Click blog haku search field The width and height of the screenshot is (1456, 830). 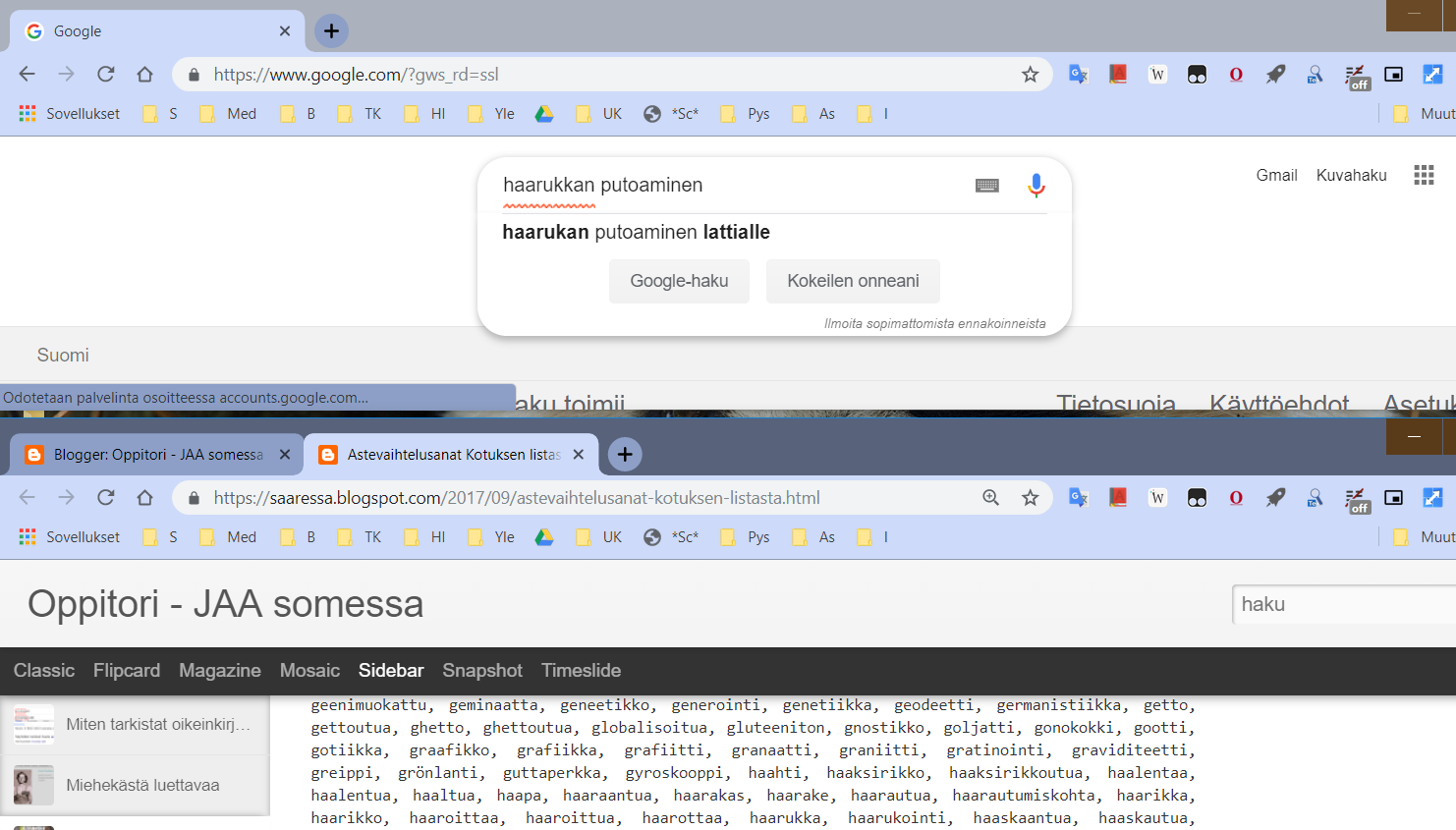tap(1344, 604)
